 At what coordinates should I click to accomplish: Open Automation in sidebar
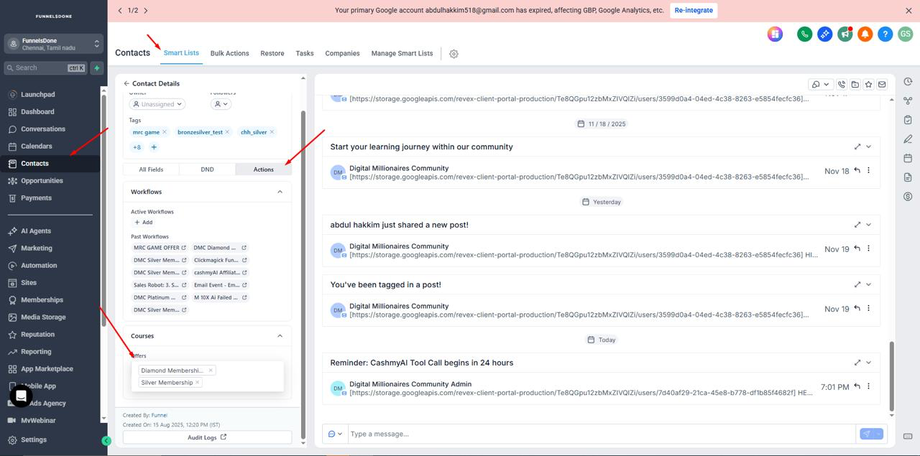pyautogui.click(x=39, y=265)
